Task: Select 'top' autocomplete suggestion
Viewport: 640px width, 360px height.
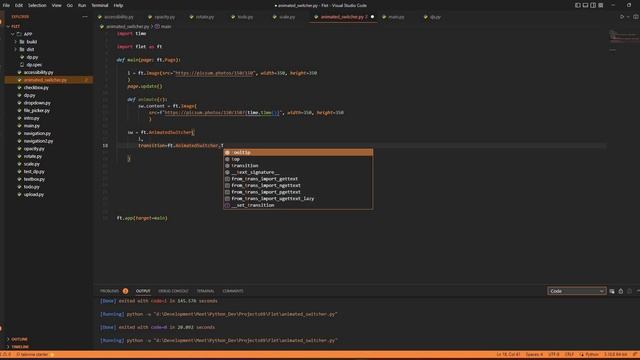Action: 298,159
